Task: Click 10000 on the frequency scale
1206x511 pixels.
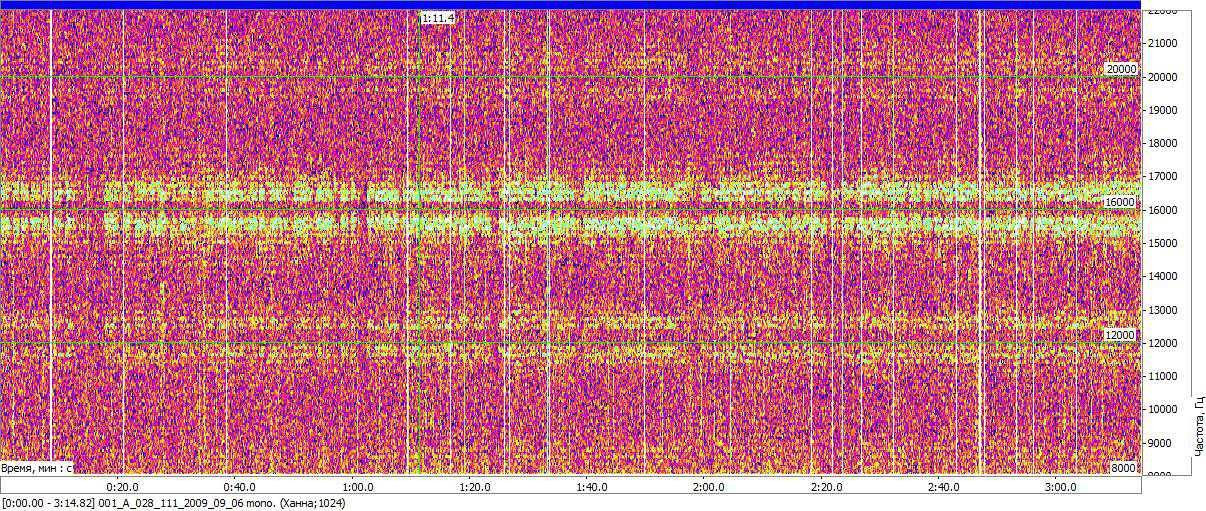Action: [x=1162, y=409]
